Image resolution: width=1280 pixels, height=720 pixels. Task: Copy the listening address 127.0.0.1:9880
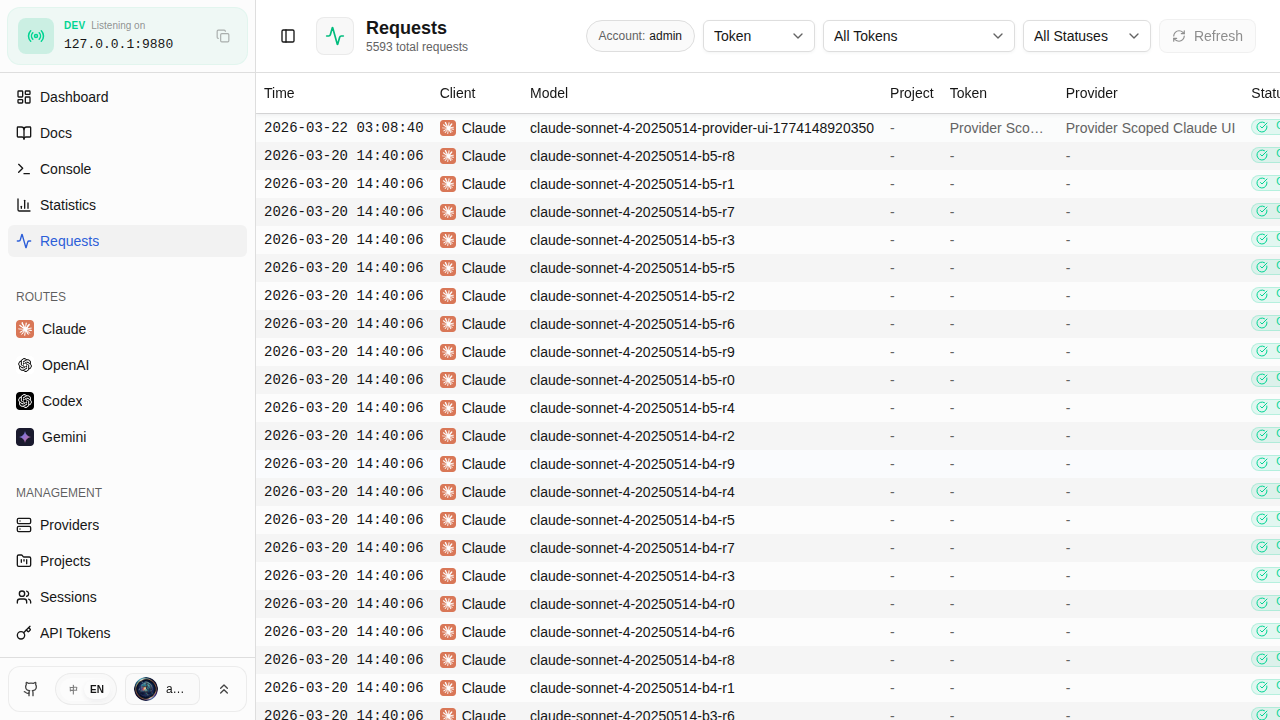click(x=223, y=36)
